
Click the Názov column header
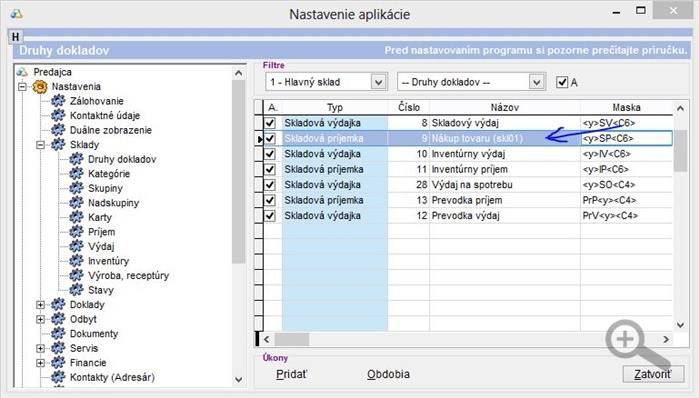pos(505,107)
